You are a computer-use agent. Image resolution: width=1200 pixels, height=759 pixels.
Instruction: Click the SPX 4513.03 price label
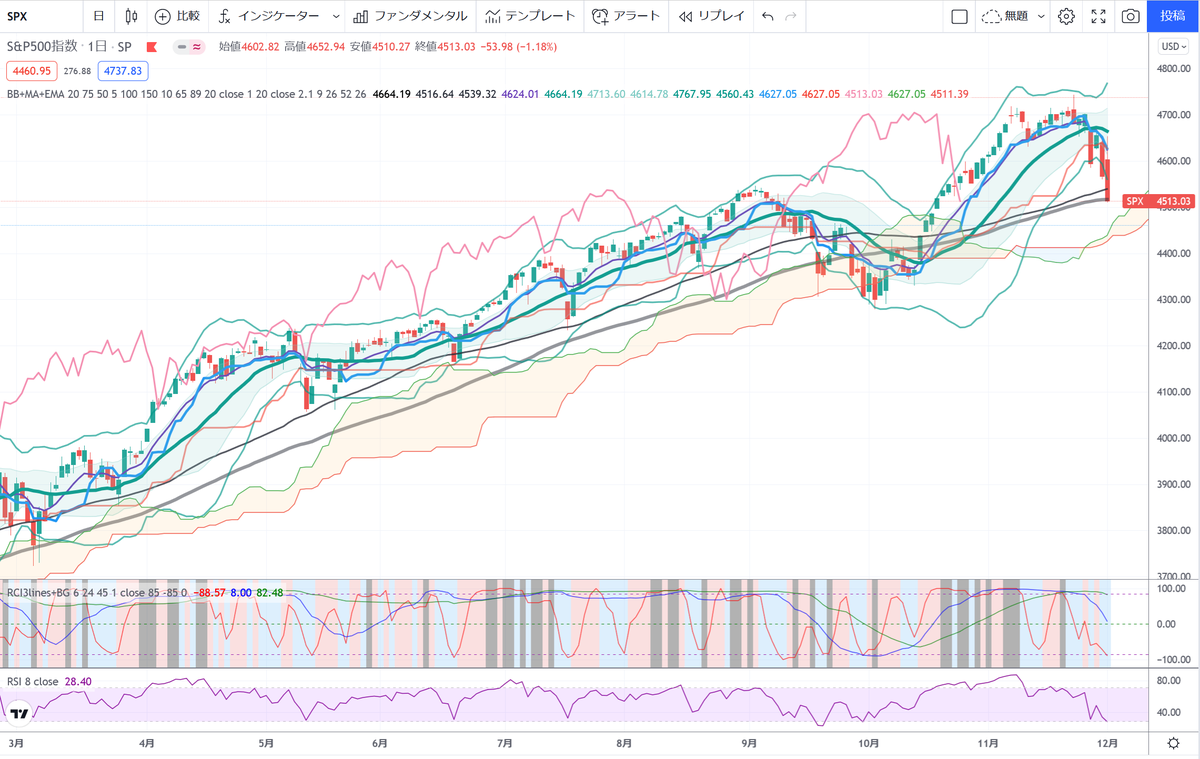(1160, 201)
